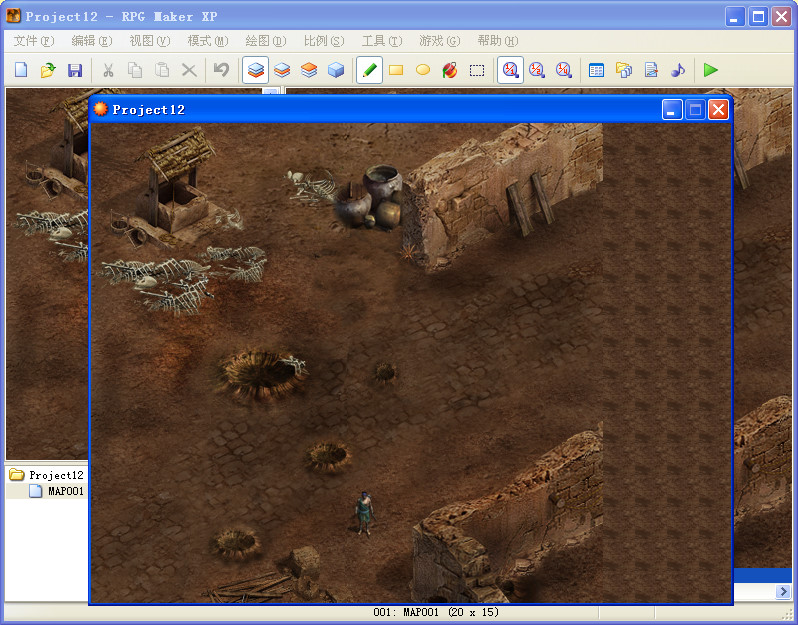This screenshot has width=798, height=625.
Task: Click the Undo arrow icon
Action: pos(221,70)
